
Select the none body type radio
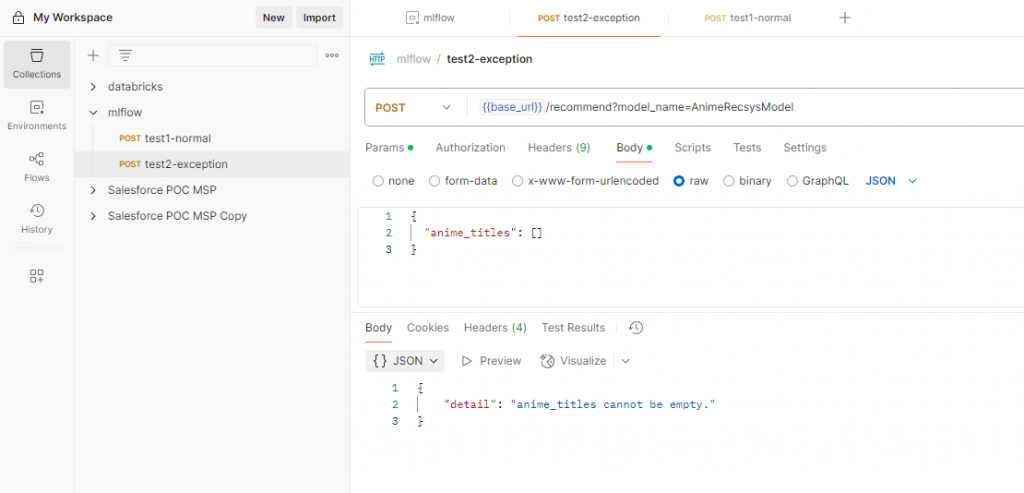[x=378, y=181]
